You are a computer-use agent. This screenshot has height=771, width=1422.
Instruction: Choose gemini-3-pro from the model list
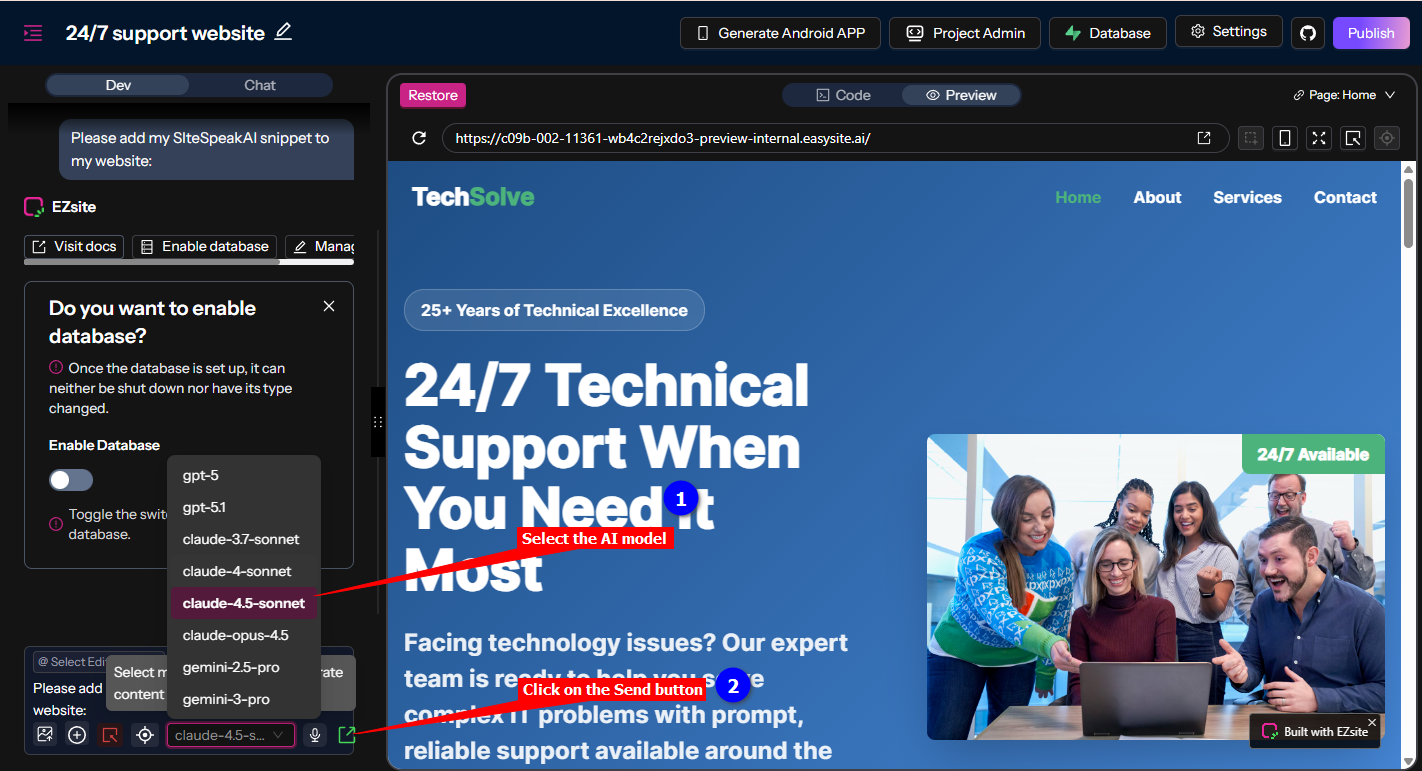(x=226, y=699)
